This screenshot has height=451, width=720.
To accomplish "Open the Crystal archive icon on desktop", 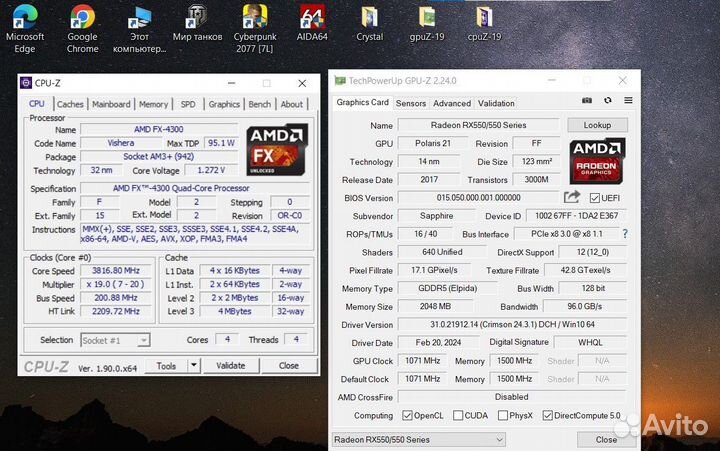I will (x=370, y=23).
